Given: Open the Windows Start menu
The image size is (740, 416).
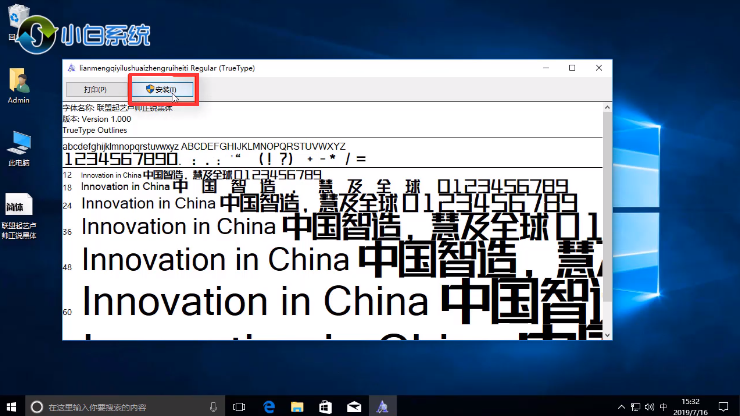Looking at the screenshot, I should click(12, 406).
